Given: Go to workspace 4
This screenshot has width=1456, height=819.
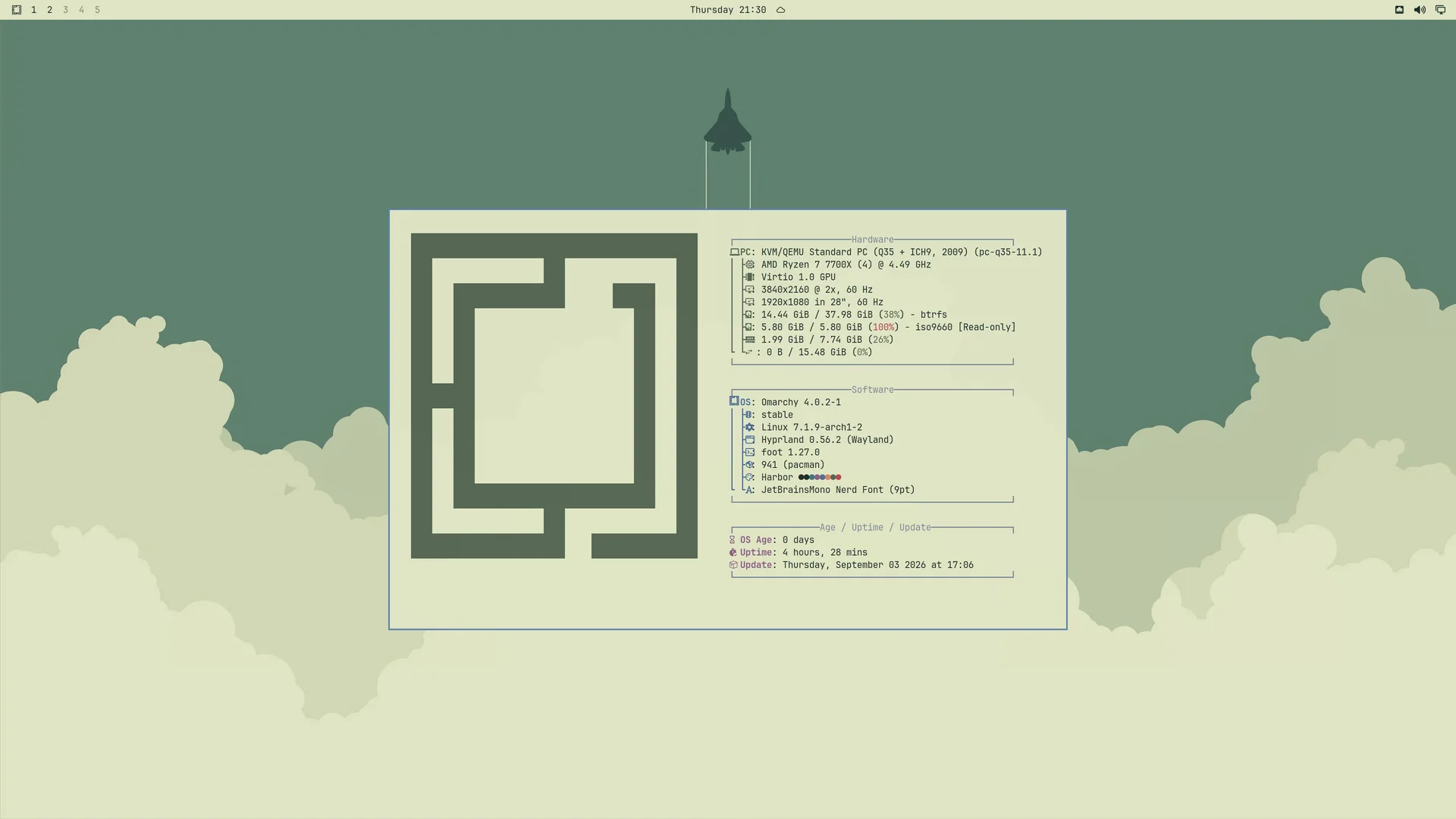Looking at the screenshot, I should click(x=81, y=10).
